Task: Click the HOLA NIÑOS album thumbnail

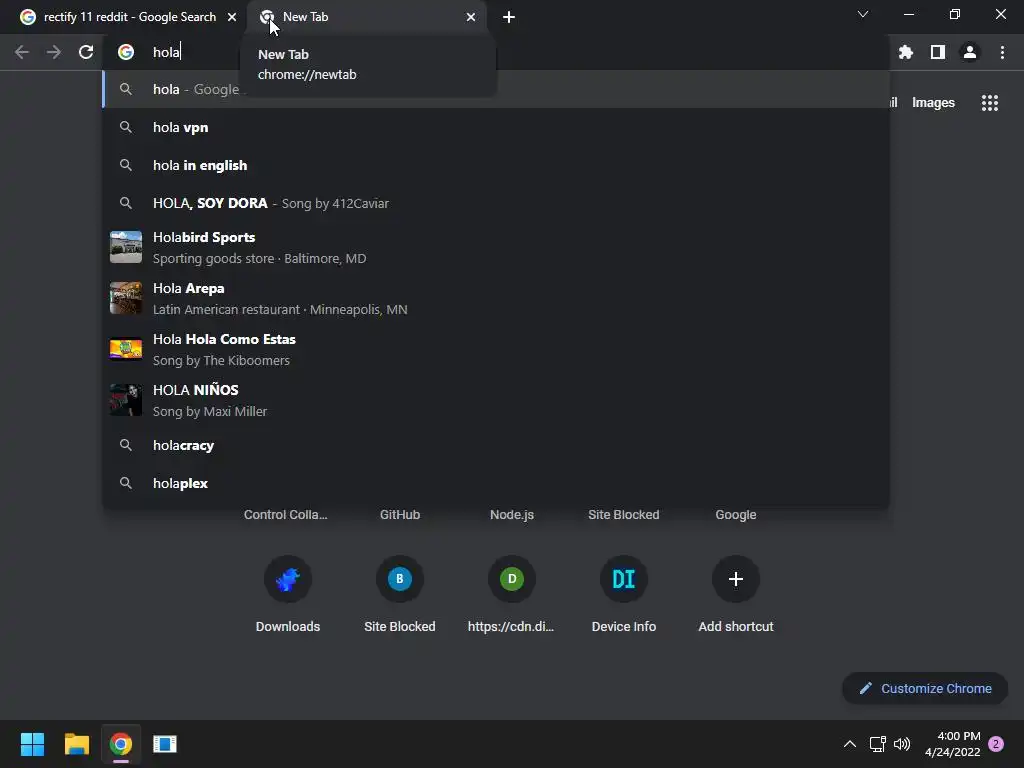Action: 126,400
